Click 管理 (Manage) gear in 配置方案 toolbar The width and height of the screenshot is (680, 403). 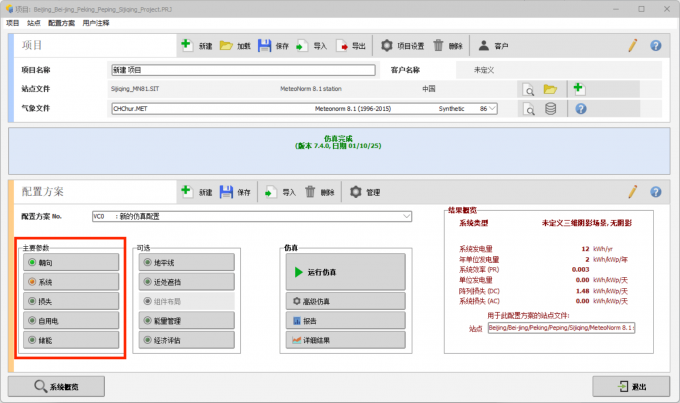363,191
